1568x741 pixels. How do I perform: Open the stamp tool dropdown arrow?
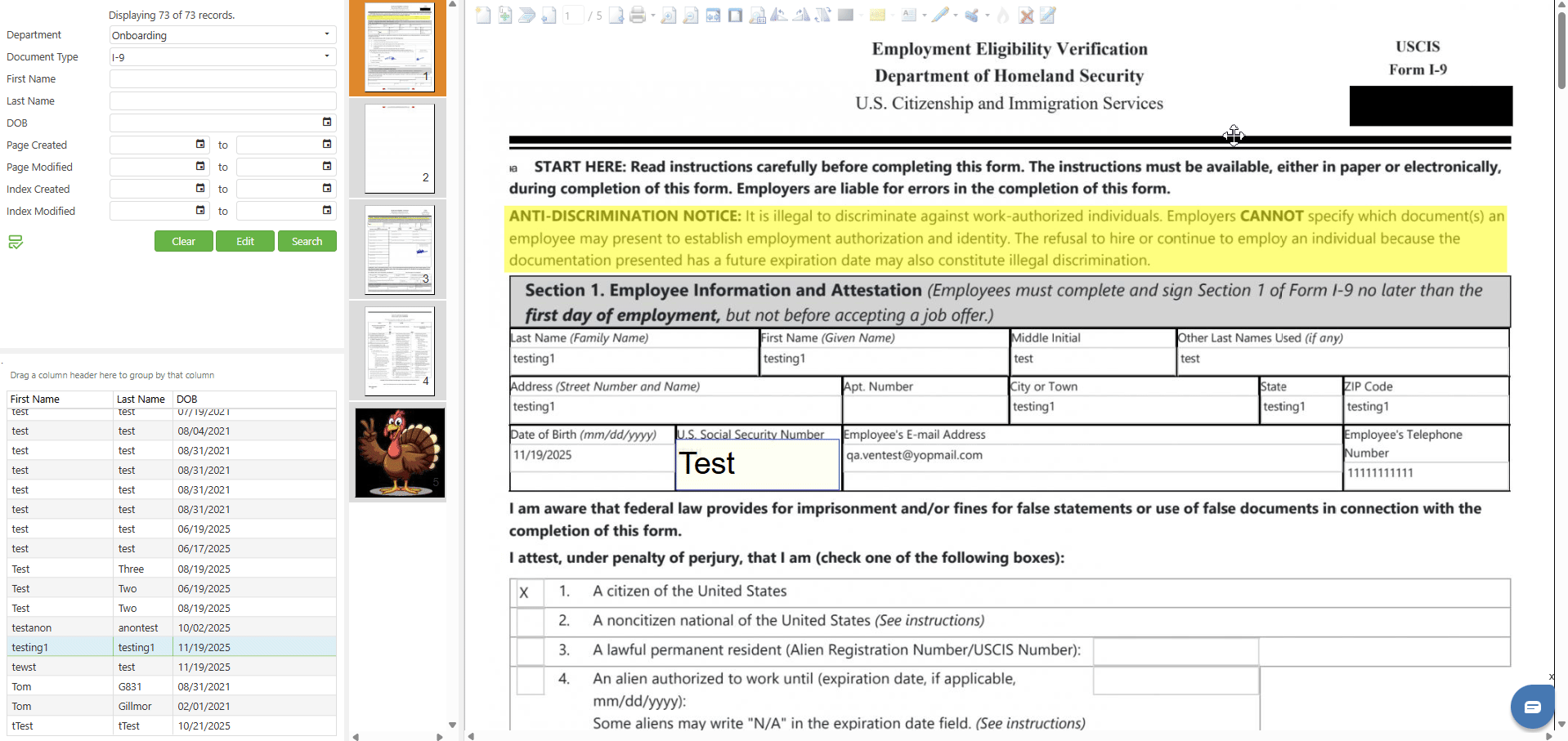tap(988, 15)
